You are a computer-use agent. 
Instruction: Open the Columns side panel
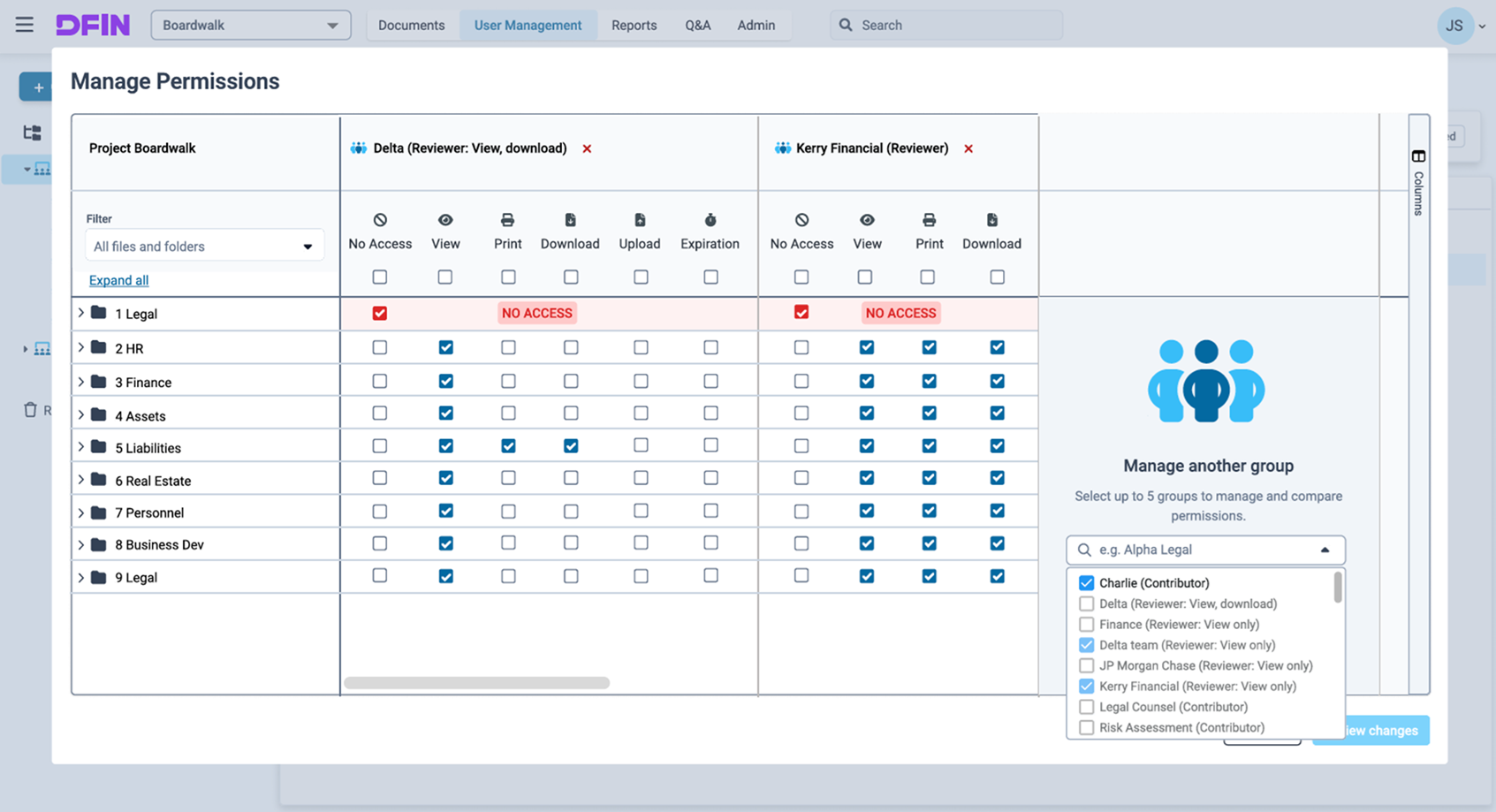click(1418, 183)
